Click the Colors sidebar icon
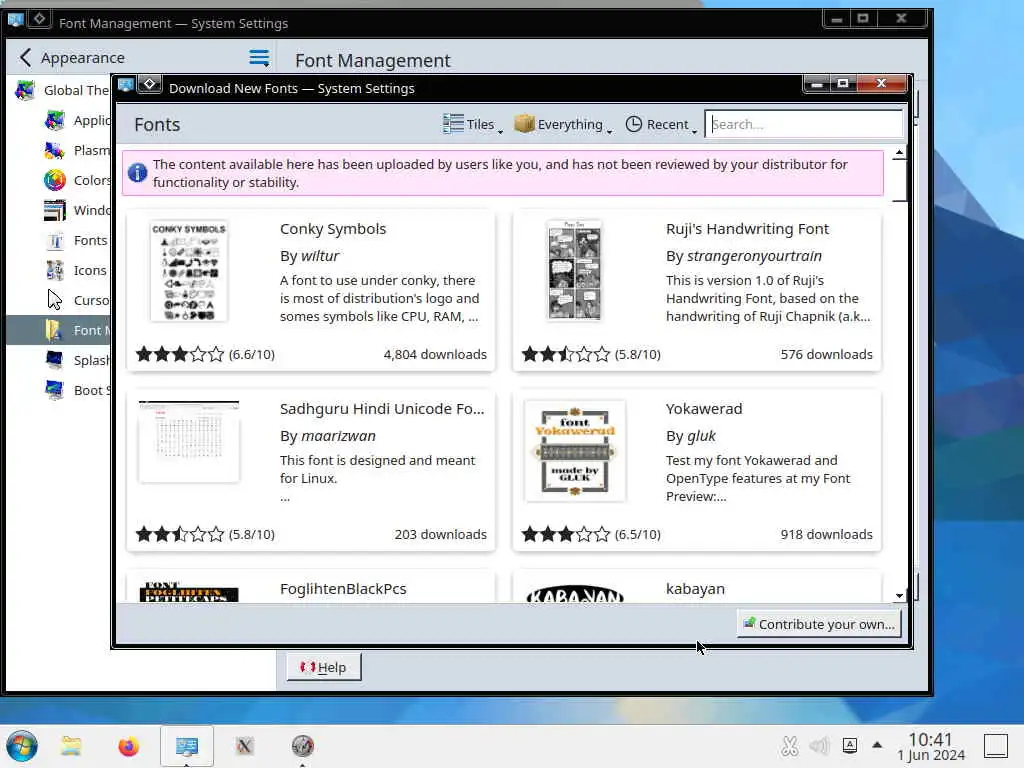Viewport: 1024px width, 768px height. 55,180
